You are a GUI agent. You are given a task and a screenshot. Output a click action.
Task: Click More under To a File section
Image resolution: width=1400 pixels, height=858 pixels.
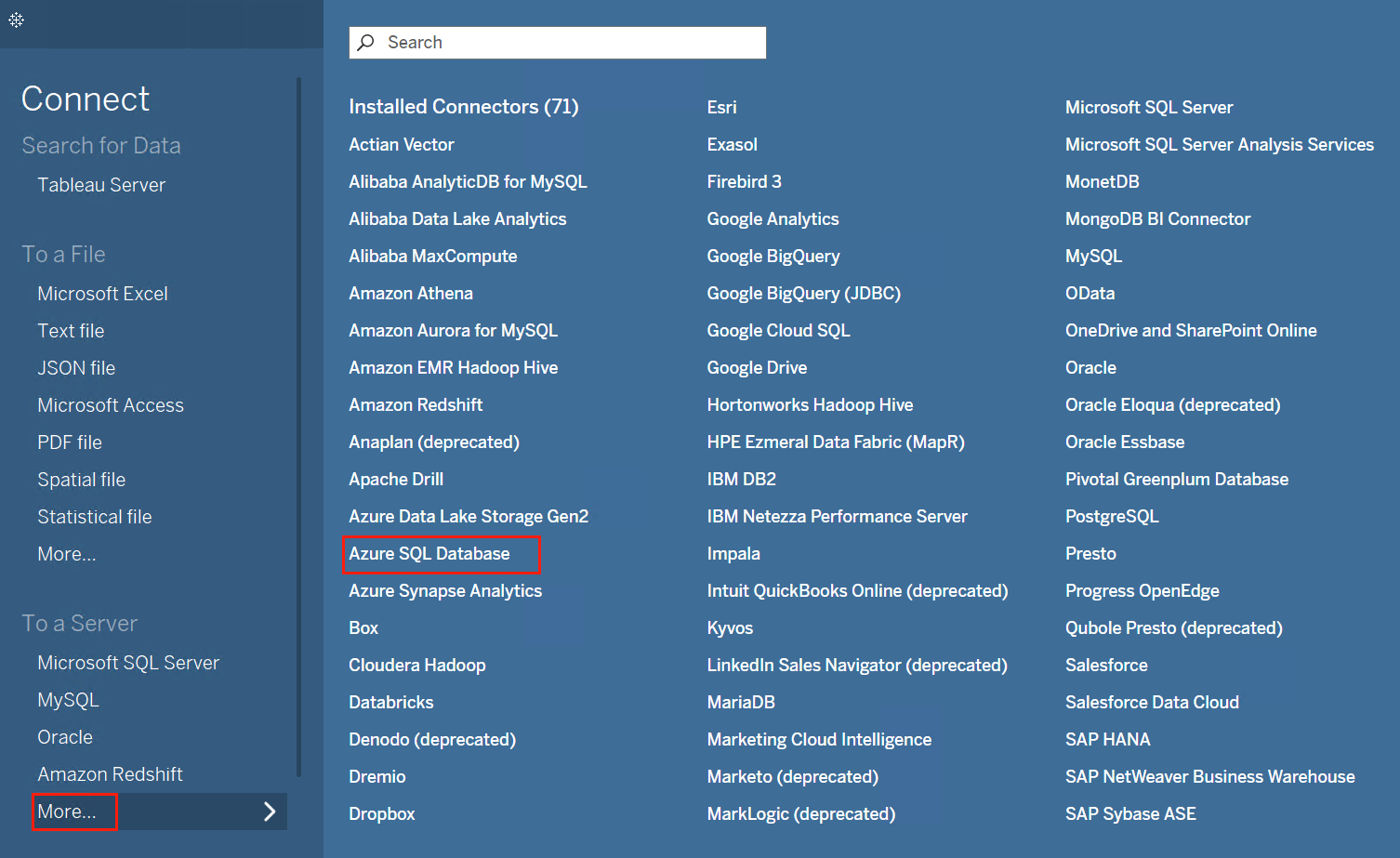click(66, 553)
